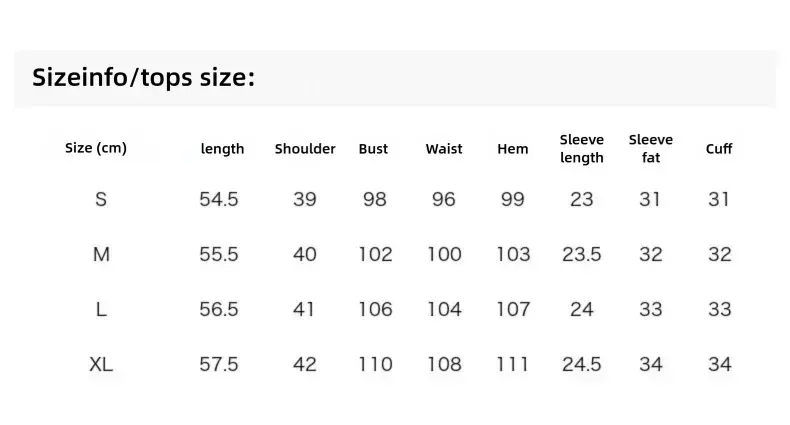
Task: Click the S size row label
Action: (x=101, y=199)
